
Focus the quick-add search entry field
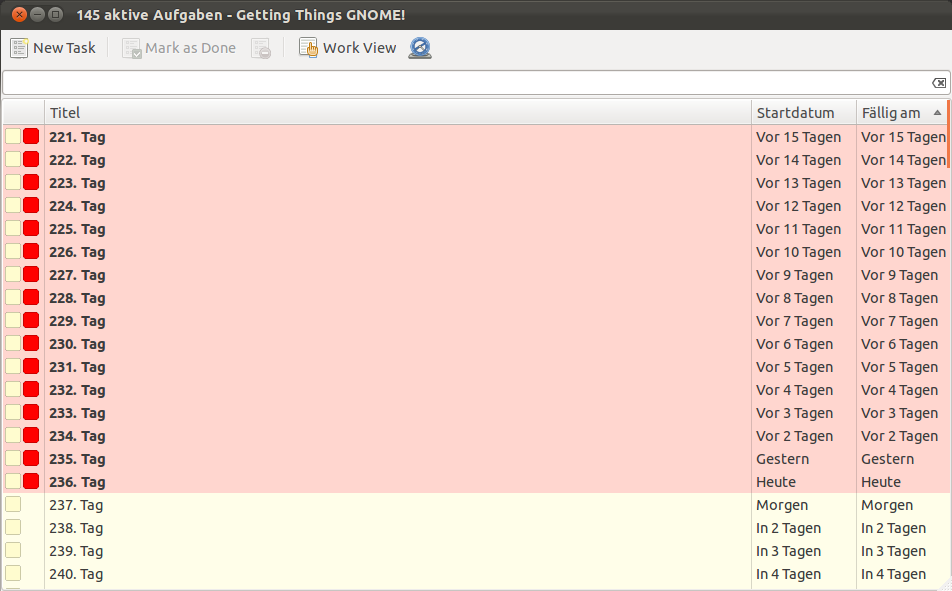click(468, 83)
